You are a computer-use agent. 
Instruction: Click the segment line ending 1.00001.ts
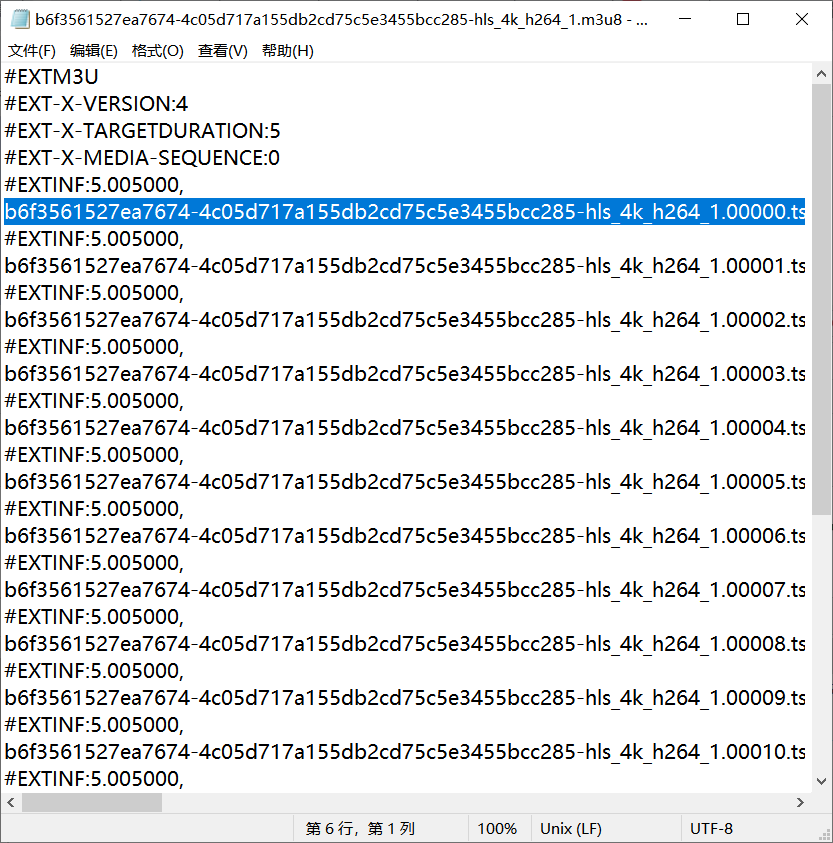coord(404,266)
